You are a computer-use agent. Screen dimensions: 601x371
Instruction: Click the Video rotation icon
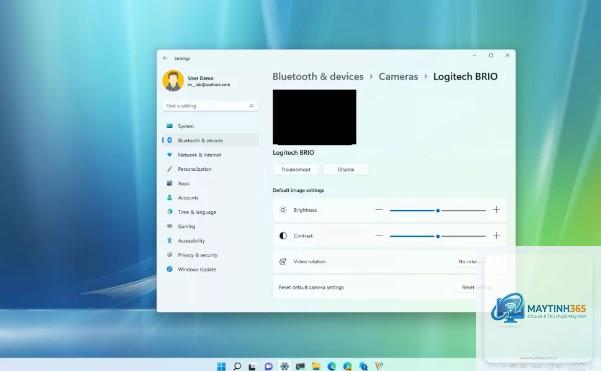pos(283,261)
